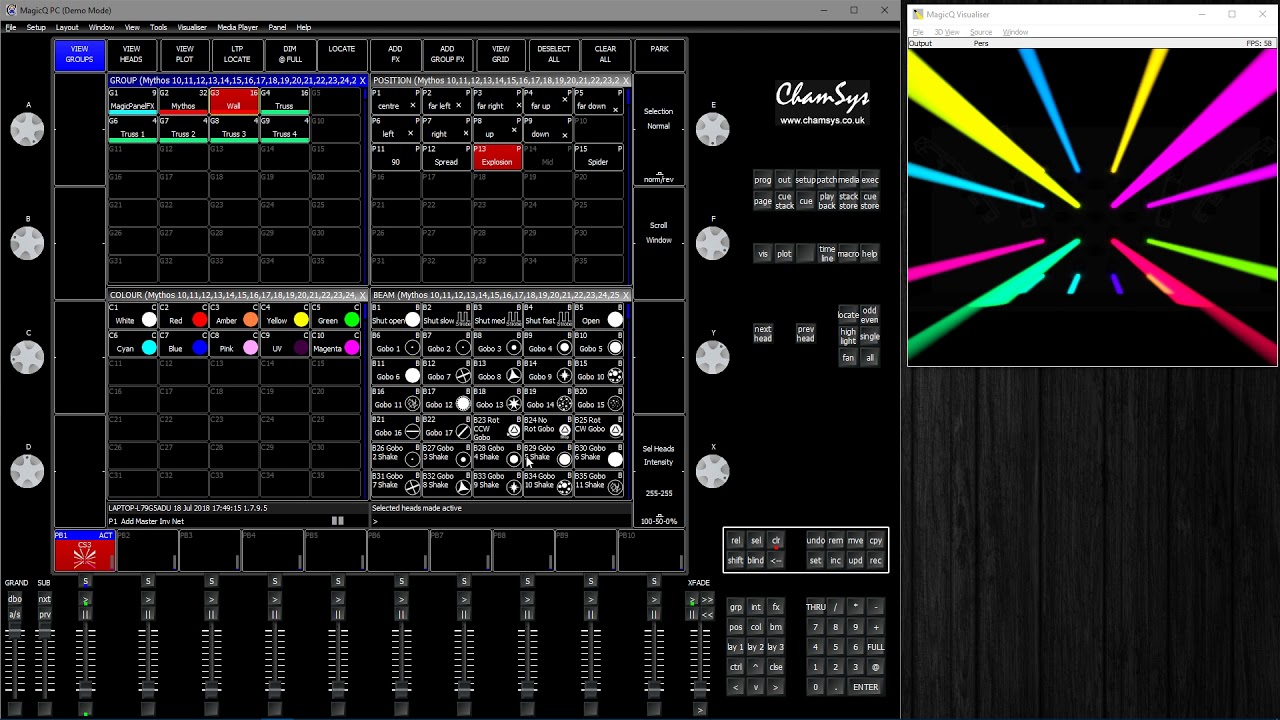Screen dimensions: 1280x720
Task: Select the Wall group
Action: pos(234,101)
